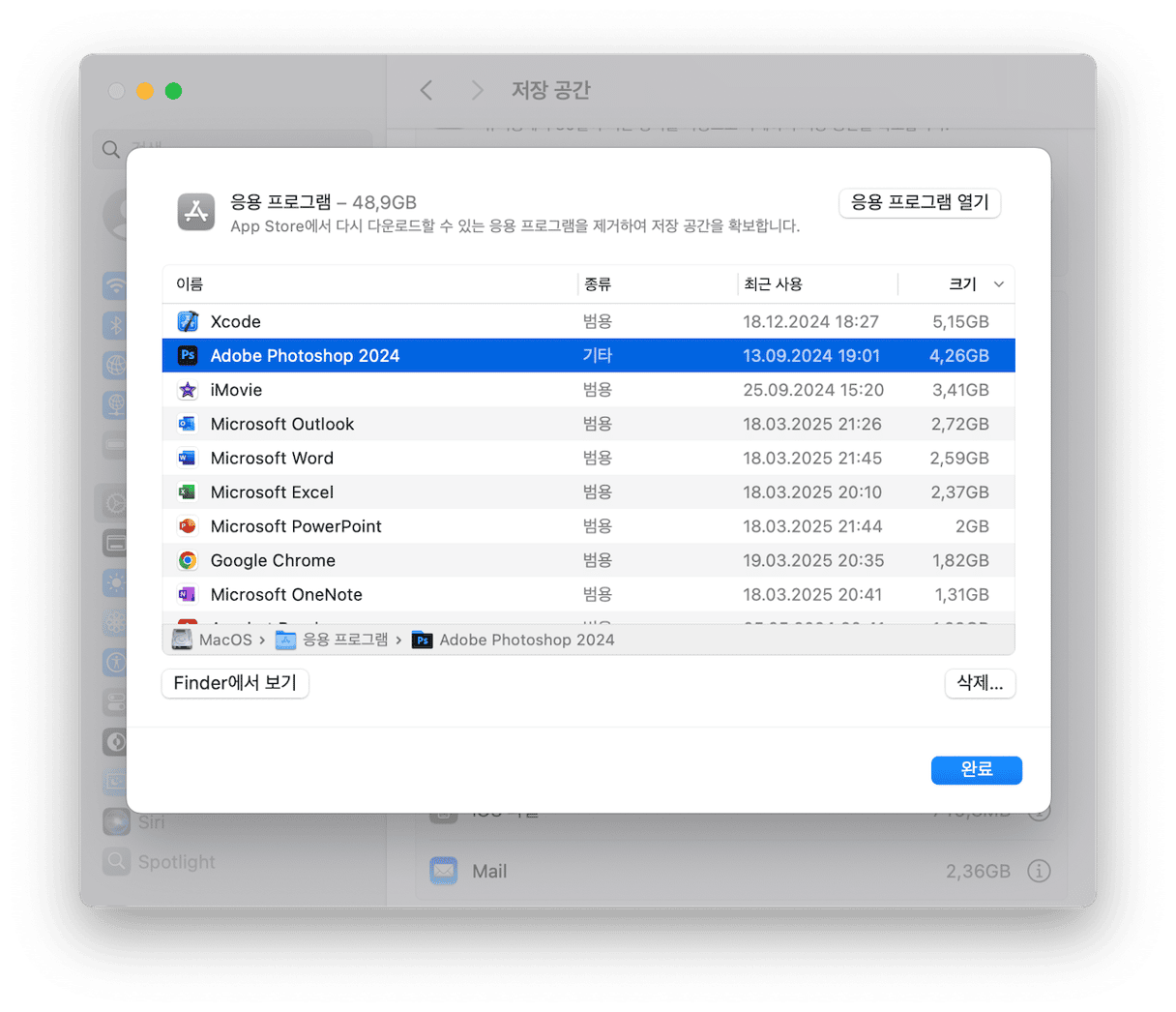Viewport: 1176px width, 1012px height.
Task: Select the Microsoft Excel row
Action: [589, 492]
